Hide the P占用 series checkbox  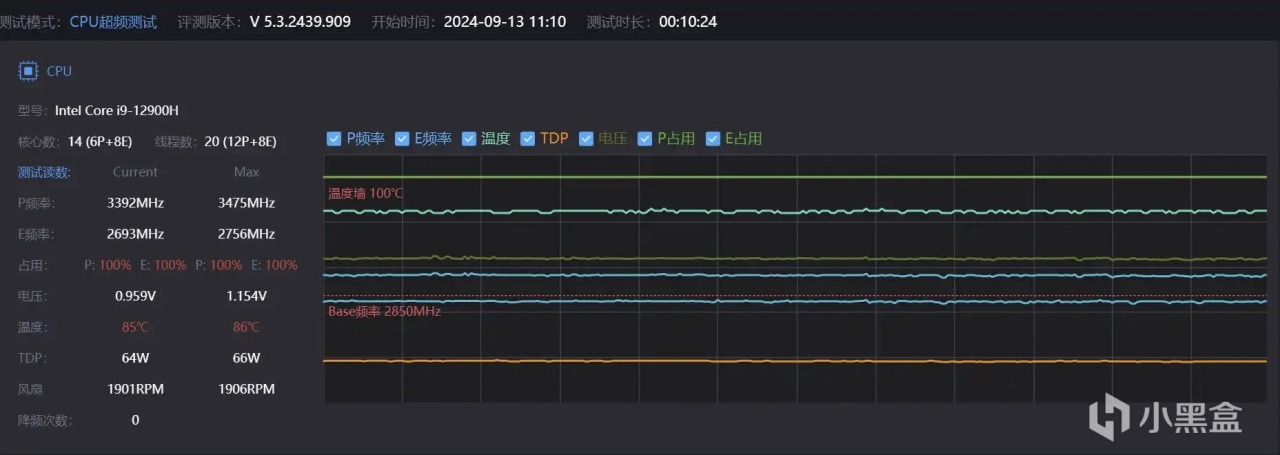[x=645, y=139]
